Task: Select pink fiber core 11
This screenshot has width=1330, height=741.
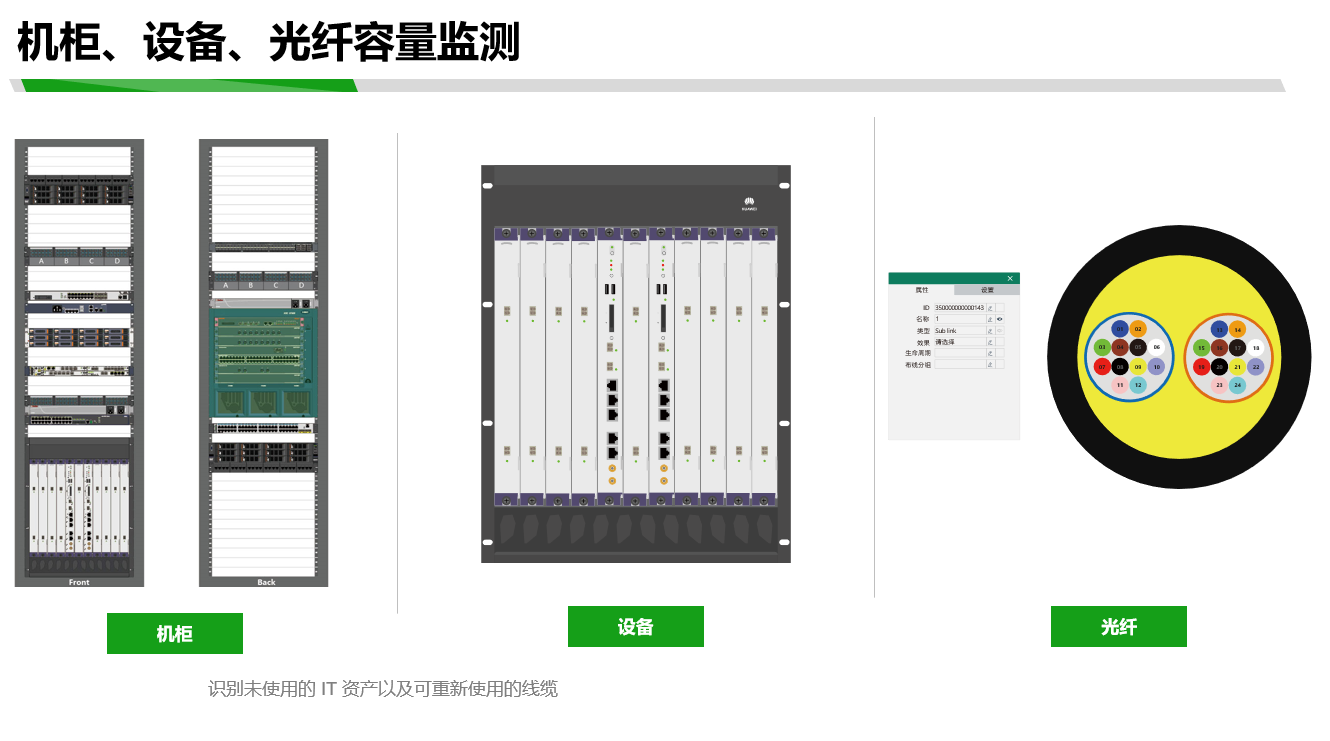Action: pyautogui.click(x=1120, y=385)
